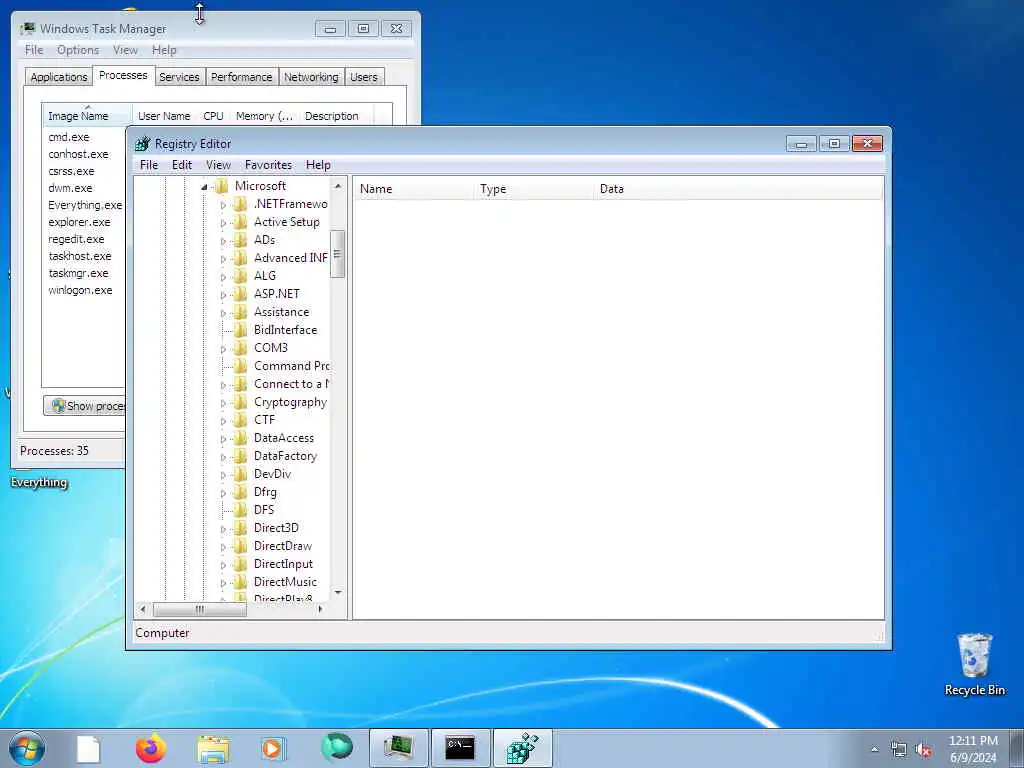Select explorer.exe in the process list
Viewport: 1024px width, 768px height.
point(79,222)
